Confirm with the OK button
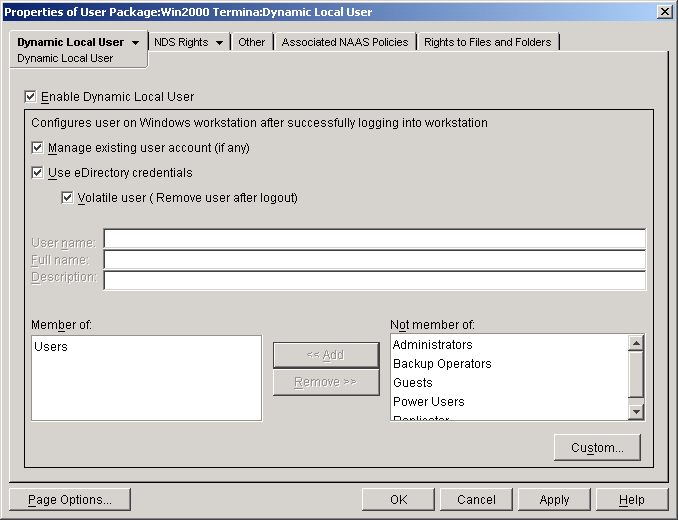 [x=398, y=500]
